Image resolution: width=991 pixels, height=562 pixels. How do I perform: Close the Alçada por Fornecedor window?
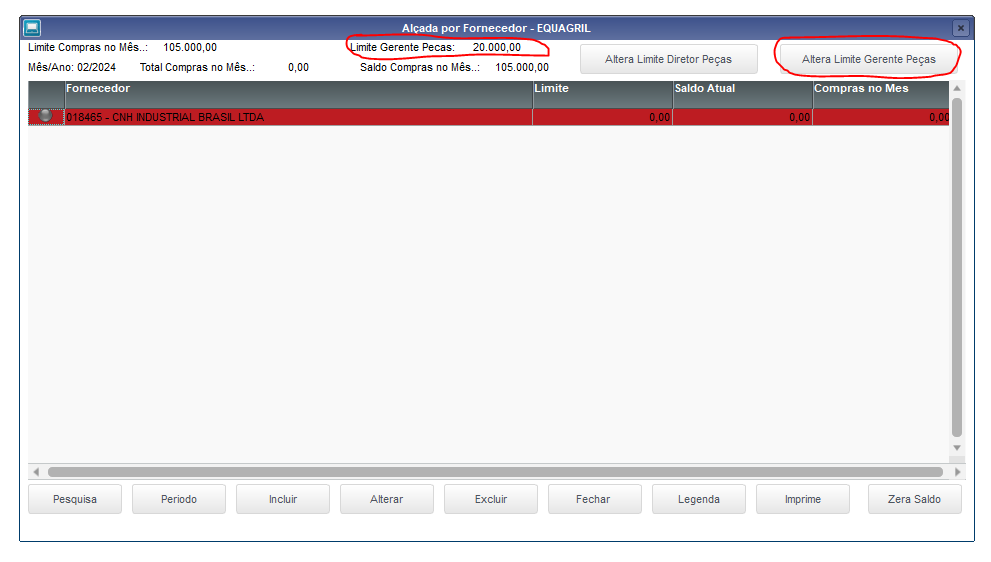(x=960, y=28)
